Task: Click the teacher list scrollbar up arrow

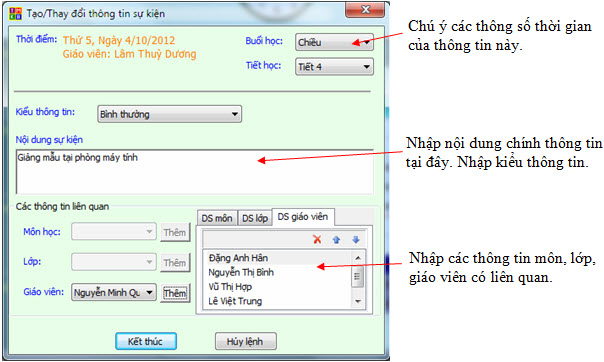Action: [x=358, y=257]
